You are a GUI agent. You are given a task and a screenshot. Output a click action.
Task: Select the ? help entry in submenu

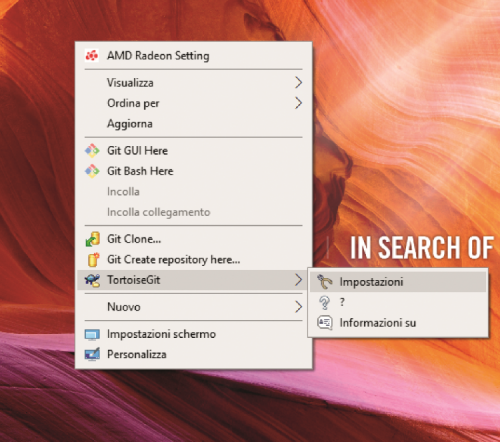click(x=398, y=302)
